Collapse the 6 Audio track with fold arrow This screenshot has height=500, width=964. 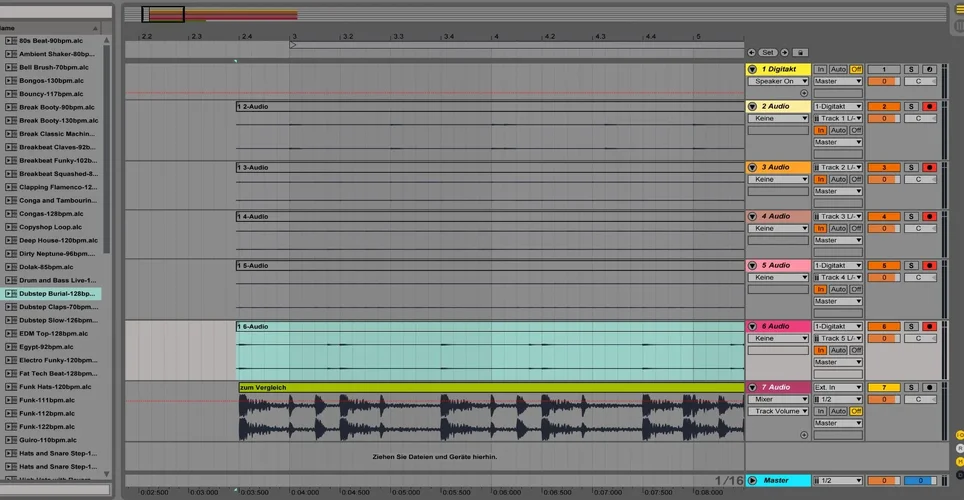[x=753, y=326]
